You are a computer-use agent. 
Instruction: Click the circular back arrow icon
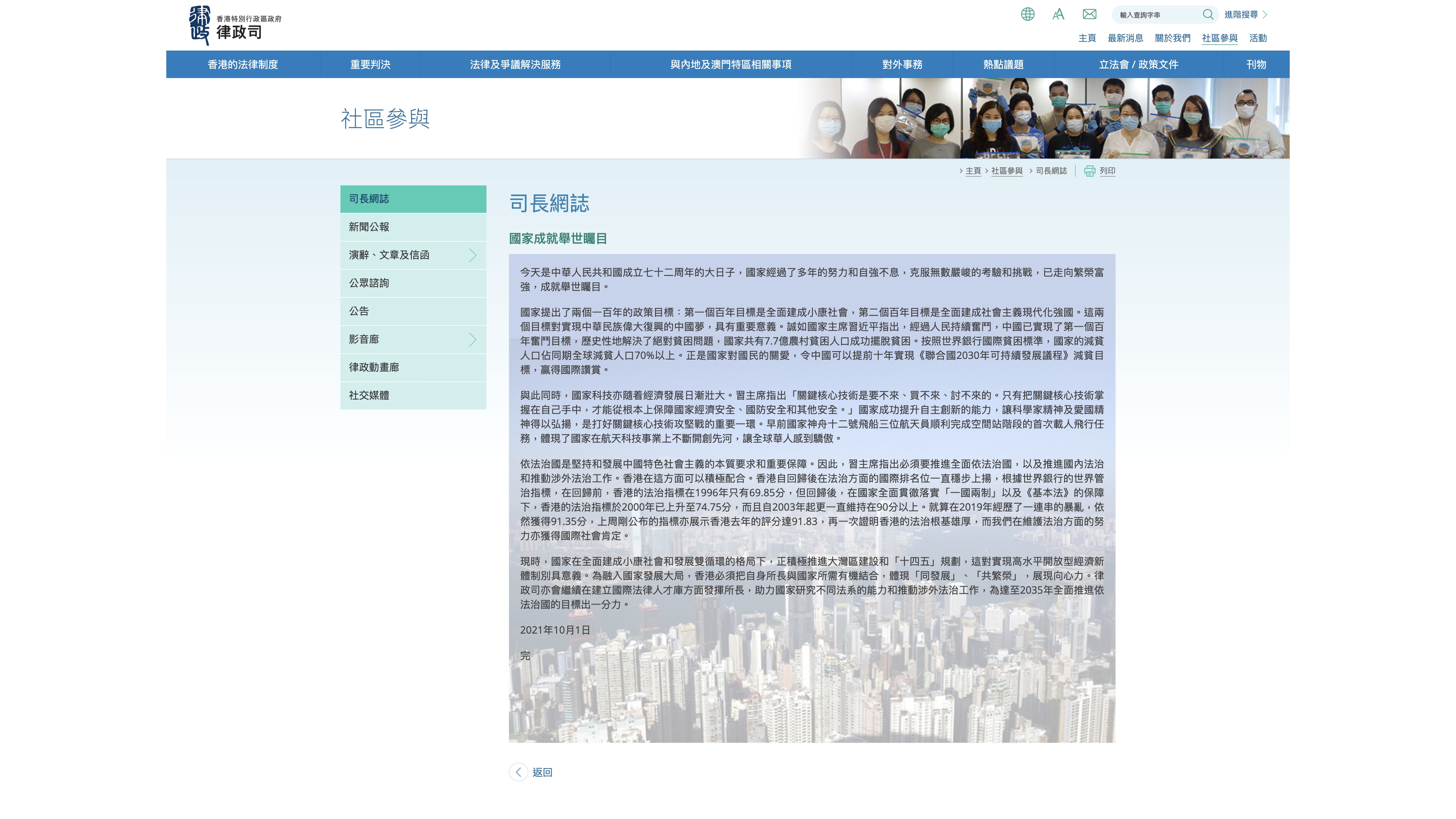[x=518, y=772]
